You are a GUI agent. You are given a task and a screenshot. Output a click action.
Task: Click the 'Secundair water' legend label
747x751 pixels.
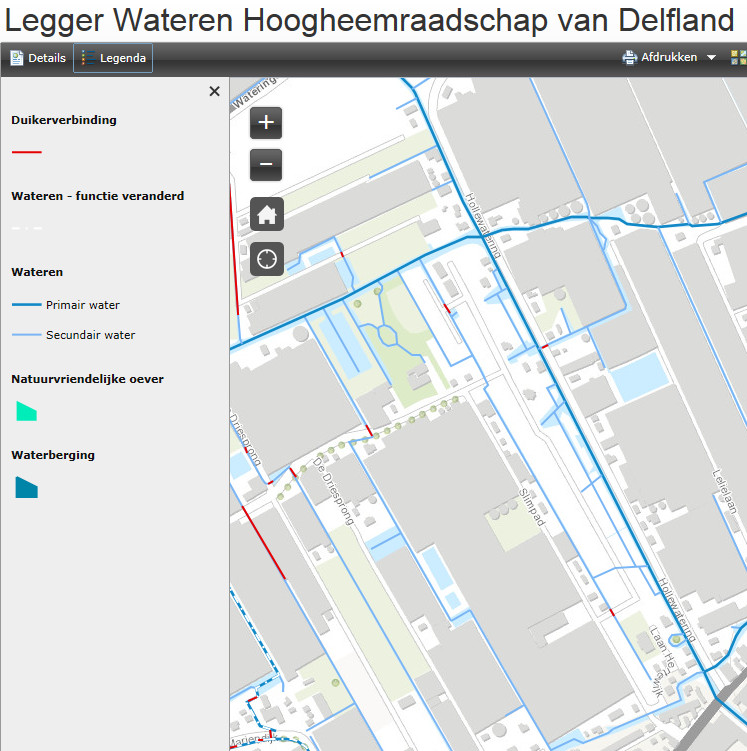click(x=91, y=335)
